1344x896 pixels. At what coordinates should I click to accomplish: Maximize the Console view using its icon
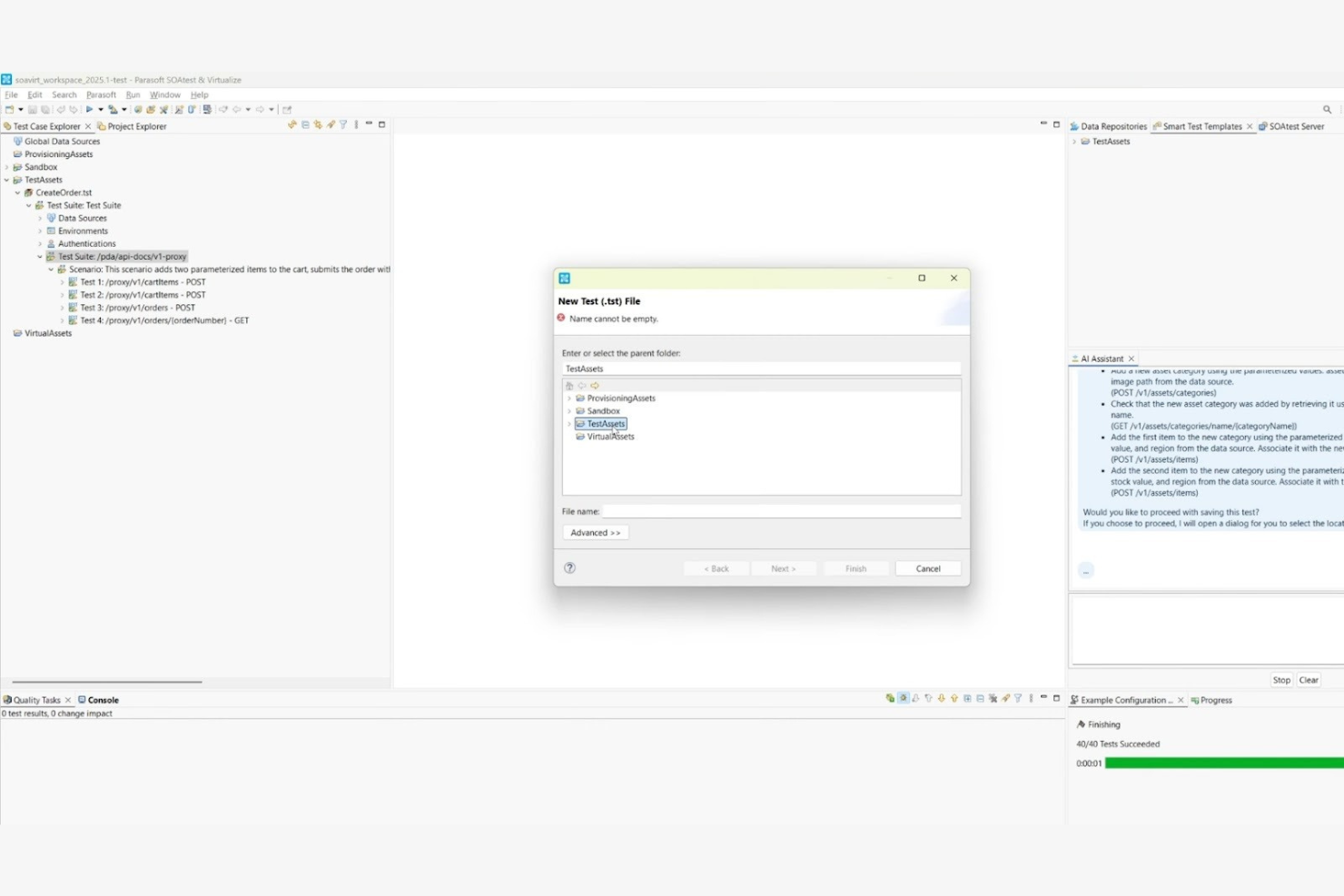coord(1057,699)
